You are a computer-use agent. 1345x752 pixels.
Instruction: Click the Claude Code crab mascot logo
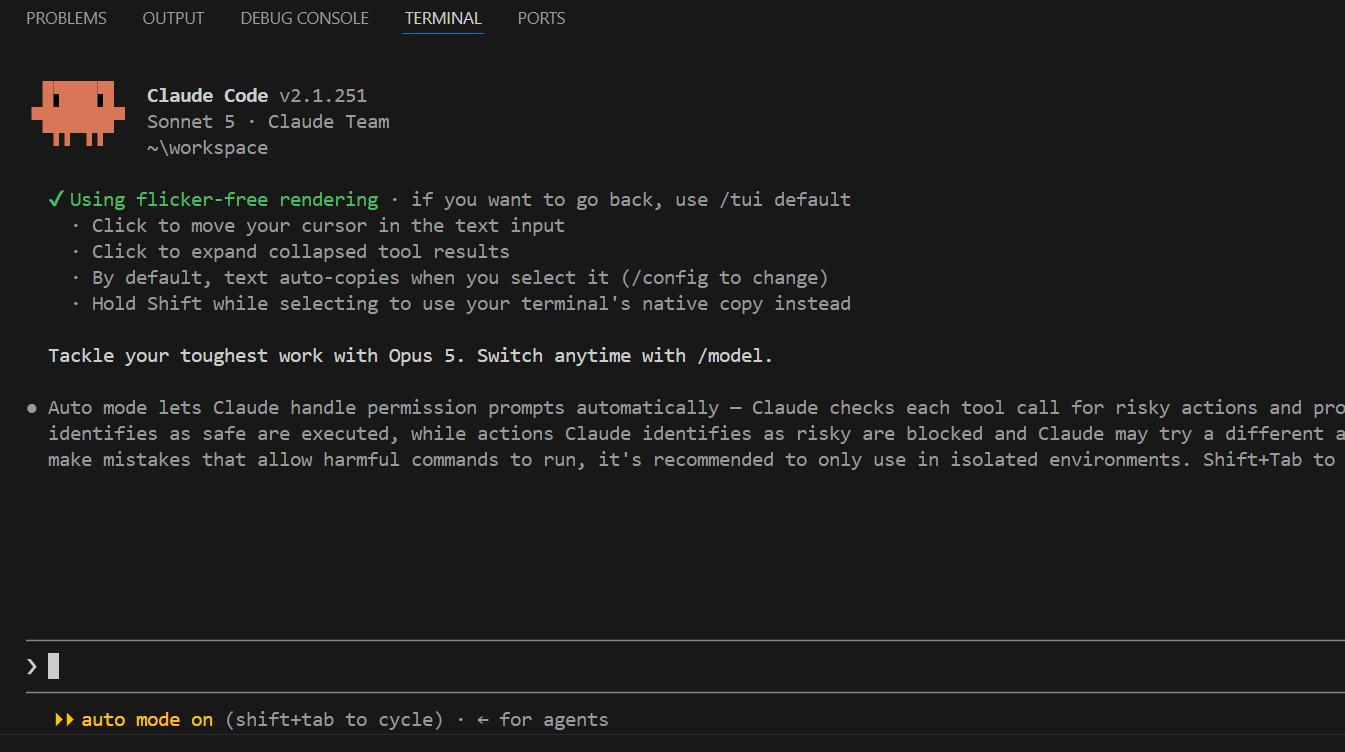(78, 114)
